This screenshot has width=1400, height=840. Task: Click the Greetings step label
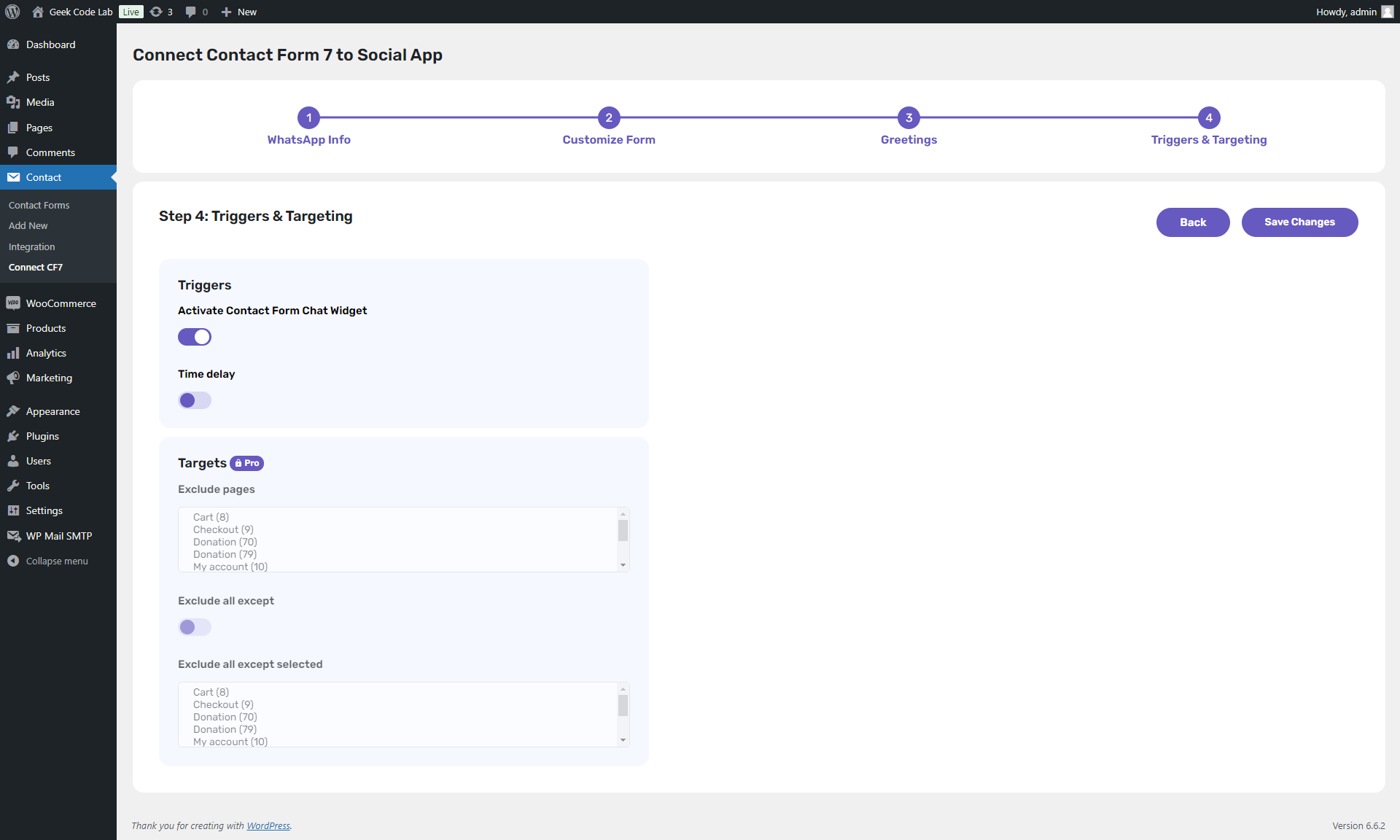pos(909,140)
